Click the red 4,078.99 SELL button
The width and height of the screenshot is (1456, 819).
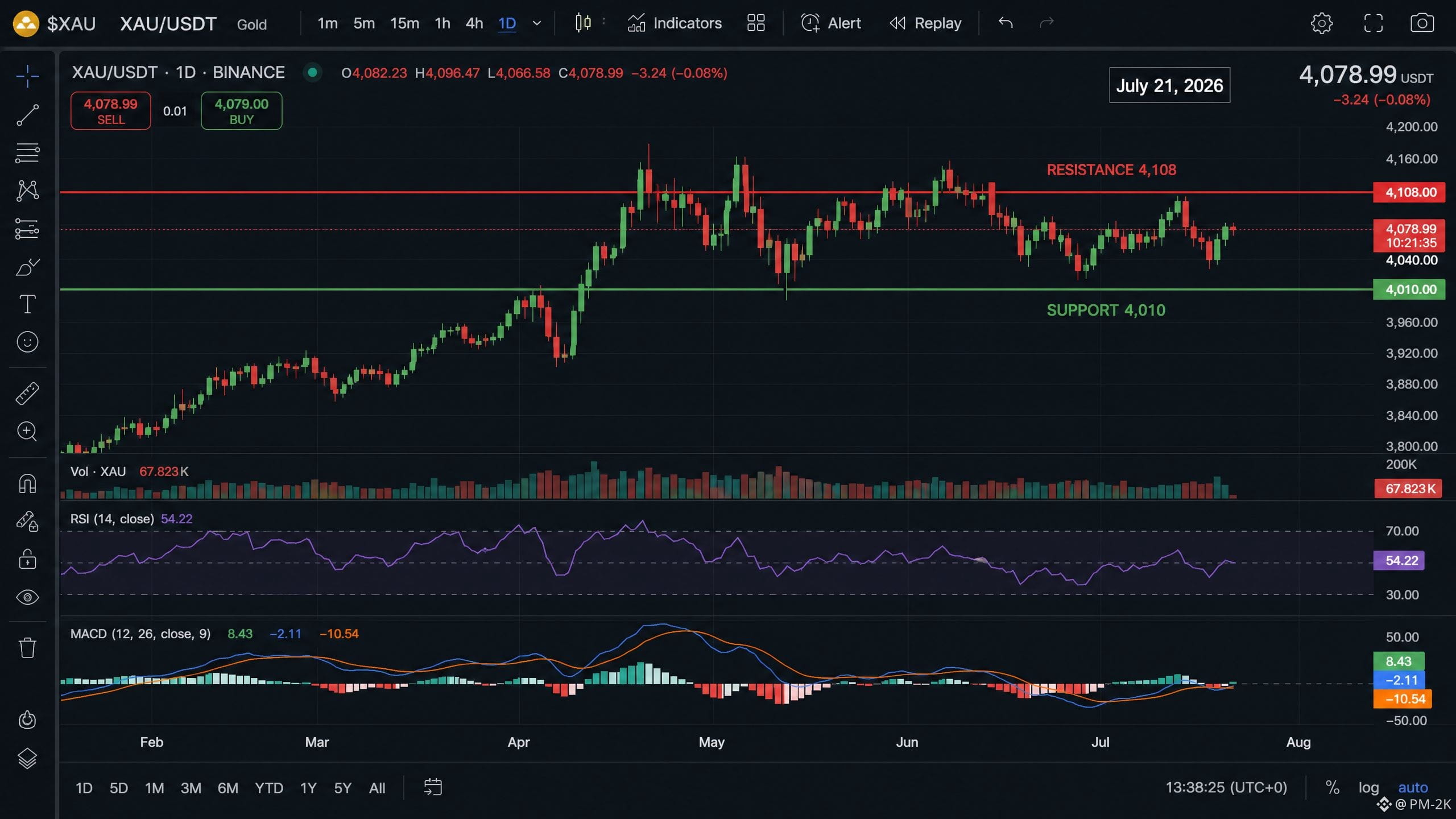[111, 111]
